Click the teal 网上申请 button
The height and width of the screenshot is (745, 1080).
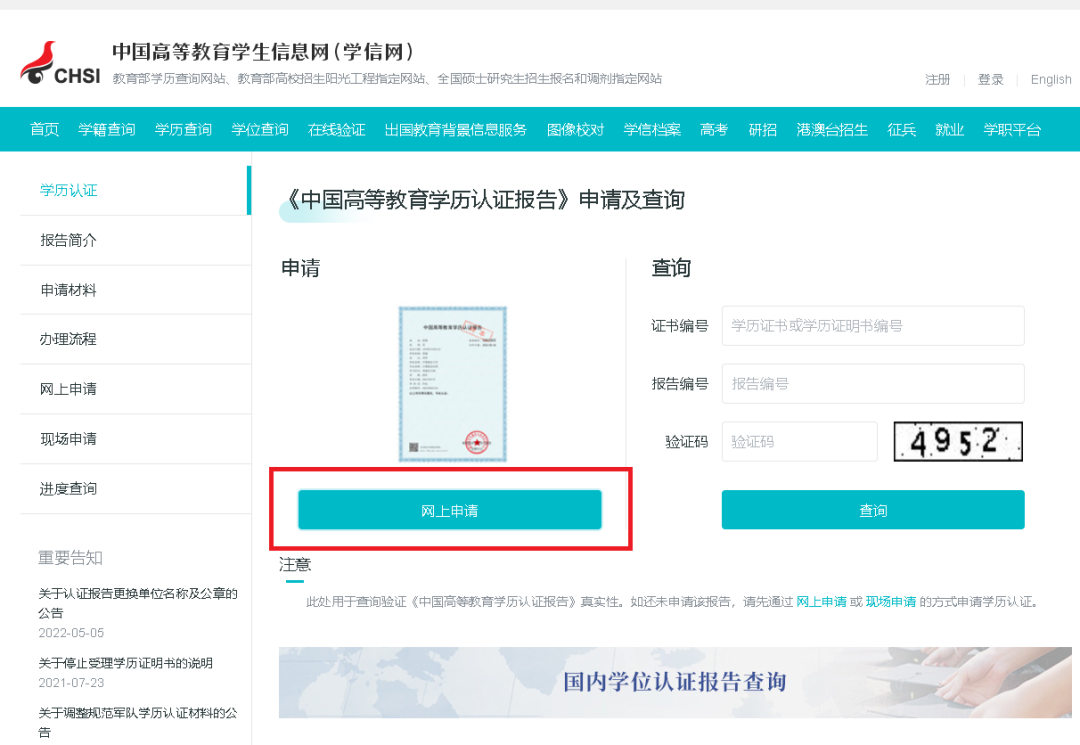point(449,510)
